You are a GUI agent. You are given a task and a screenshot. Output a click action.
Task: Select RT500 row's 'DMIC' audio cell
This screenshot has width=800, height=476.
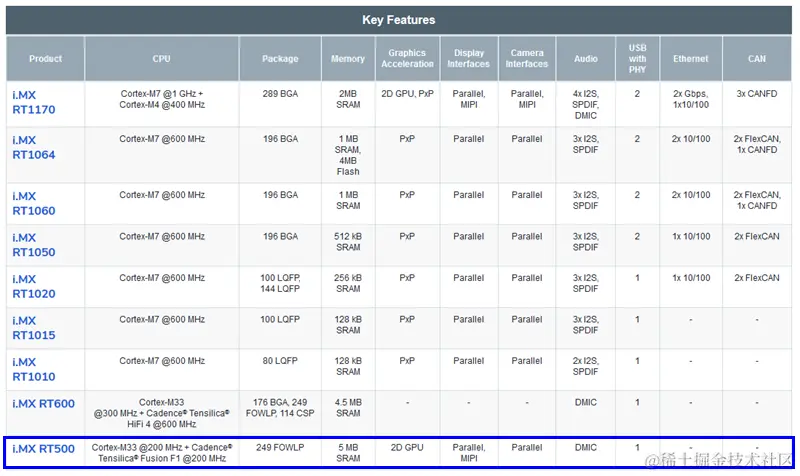(586, 453)
